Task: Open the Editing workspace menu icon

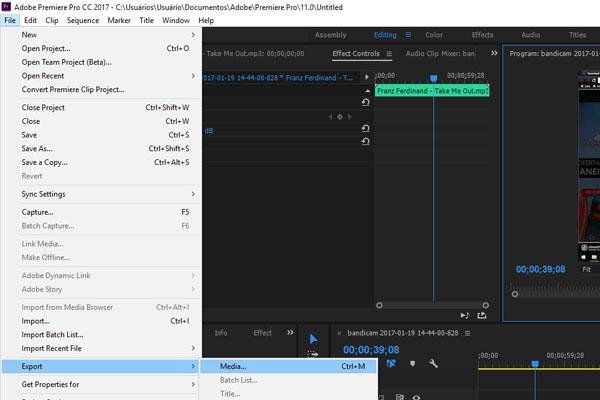Action: 408,35
